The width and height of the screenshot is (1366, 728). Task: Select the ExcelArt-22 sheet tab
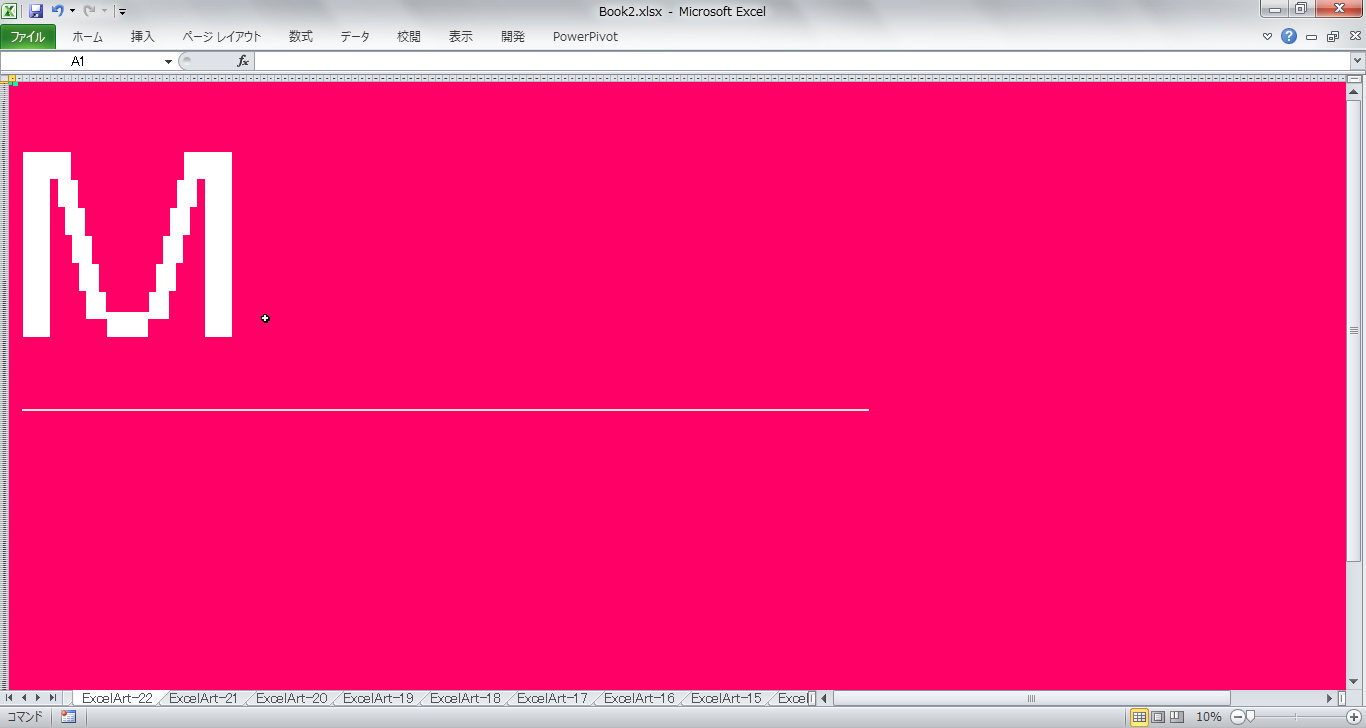pyautogui.click(x=117, y=698)
